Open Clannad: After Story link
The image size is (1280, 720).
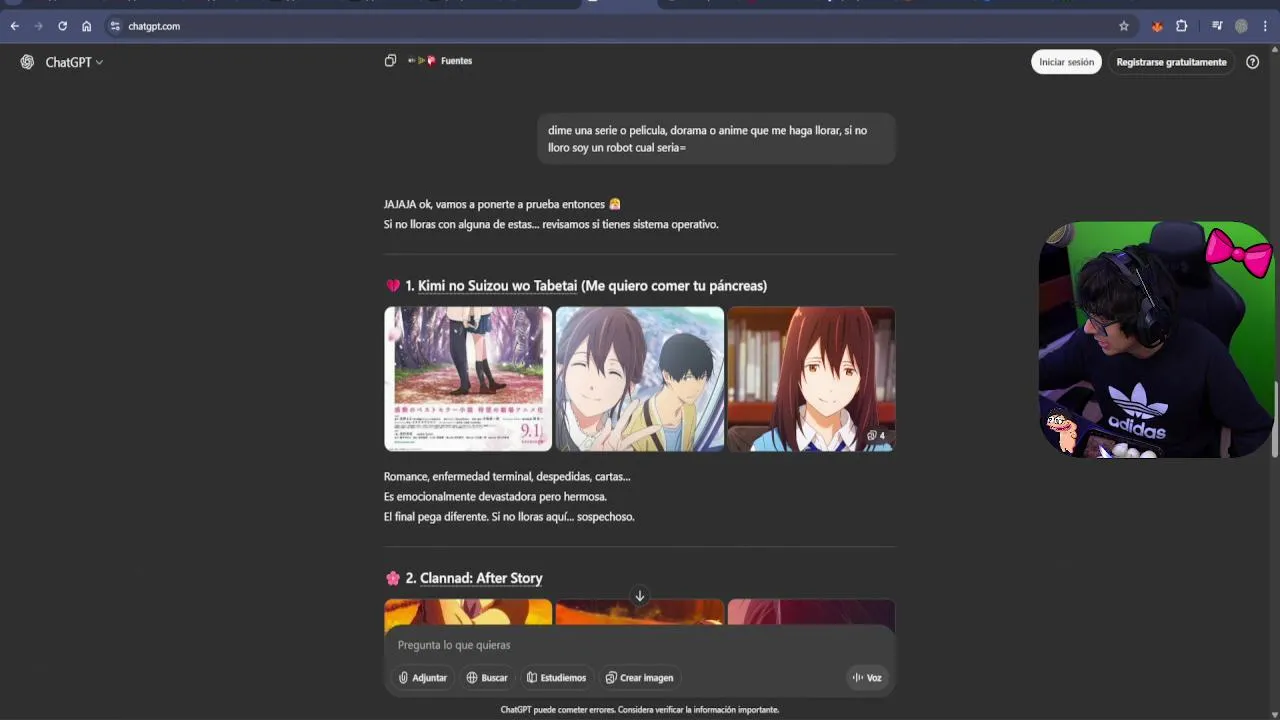[x=481, y=578]
